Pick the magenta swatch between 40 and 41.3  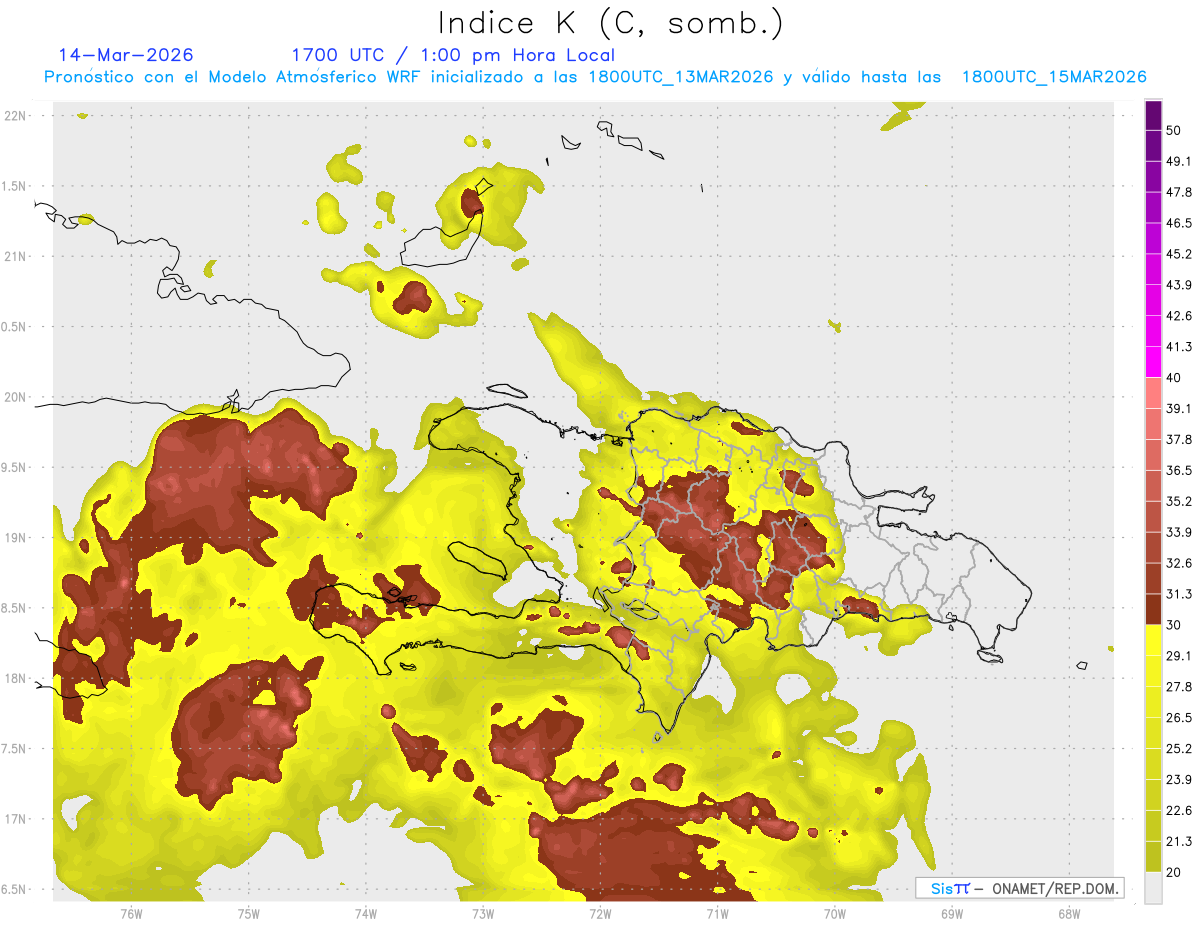1153,362
